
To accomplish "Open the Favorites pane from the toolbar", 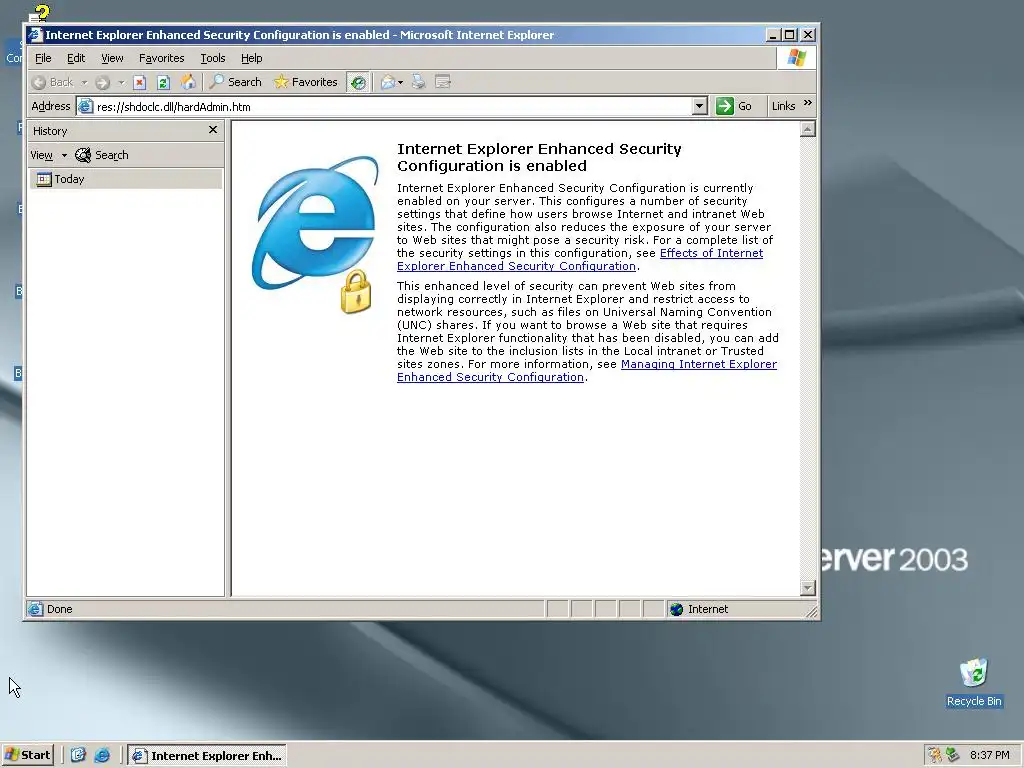I will pyautogui.click(x=306, y=82).
